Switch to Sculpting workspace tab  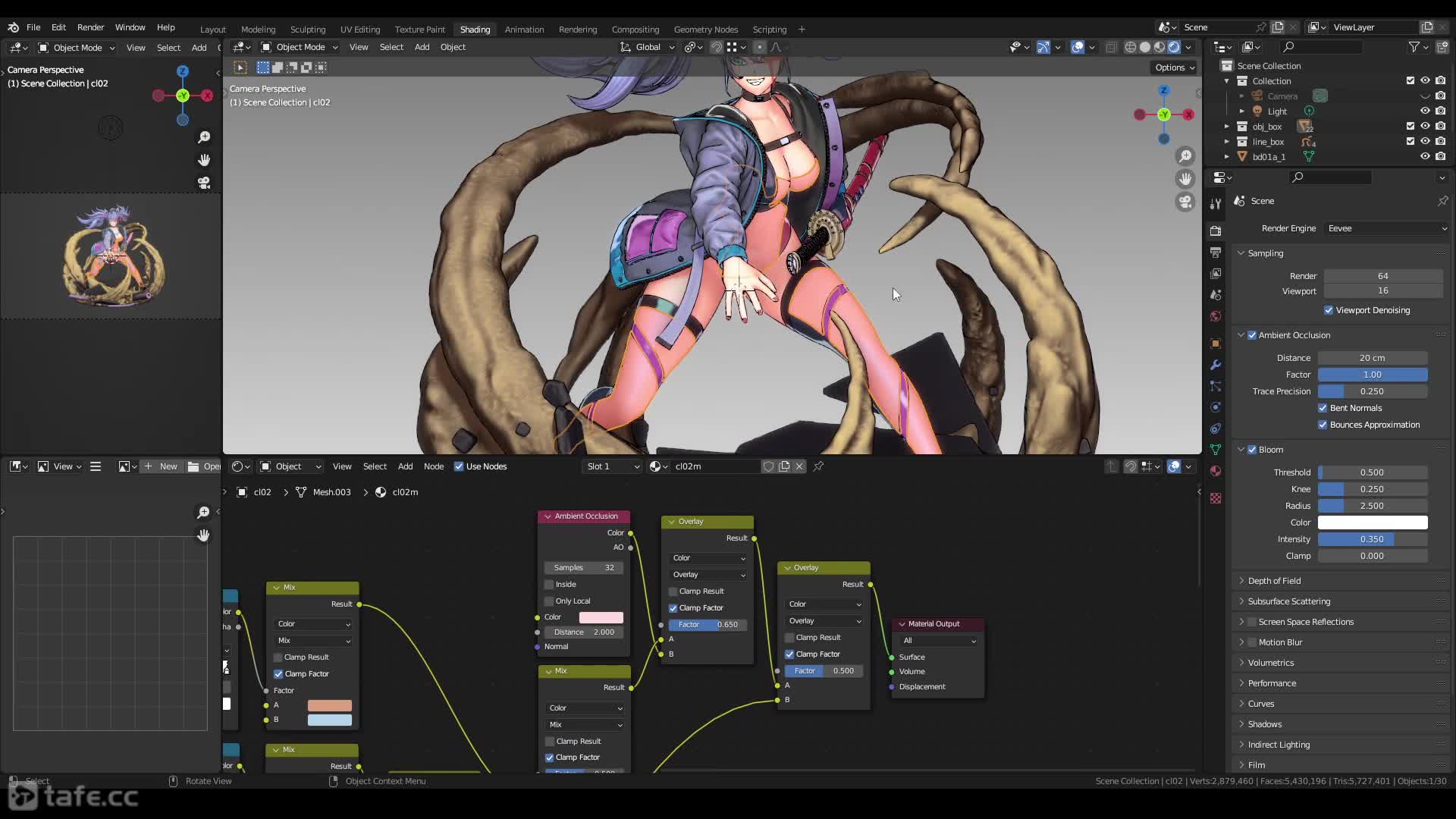308,30
